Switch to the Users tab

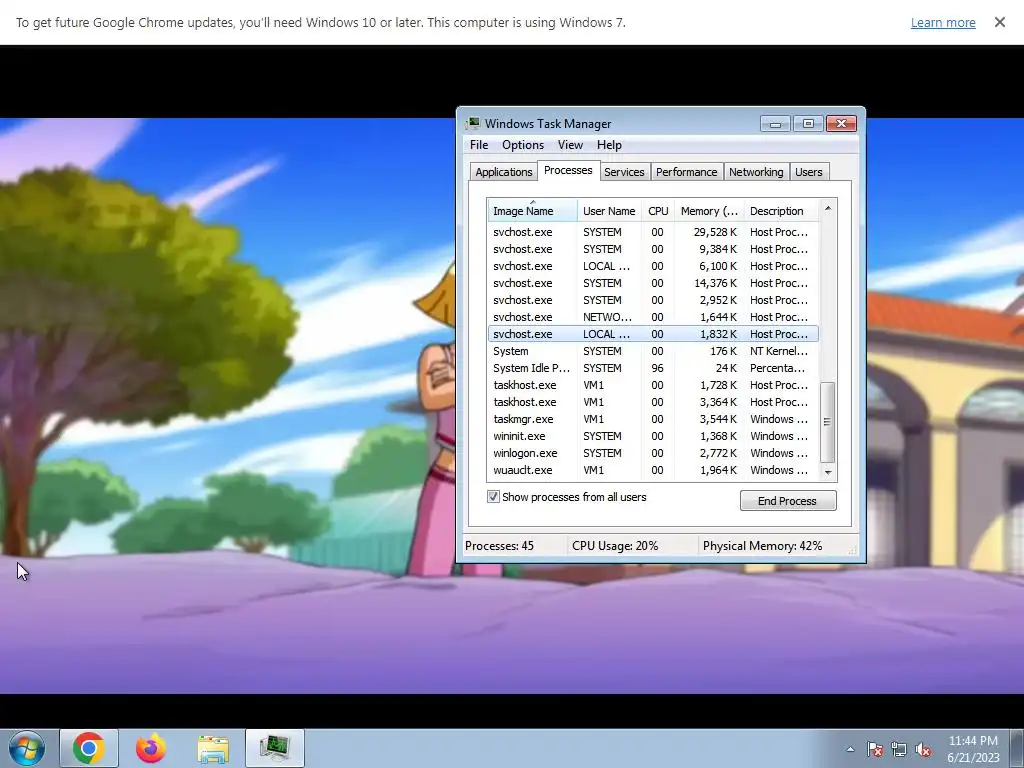(808, 172)
